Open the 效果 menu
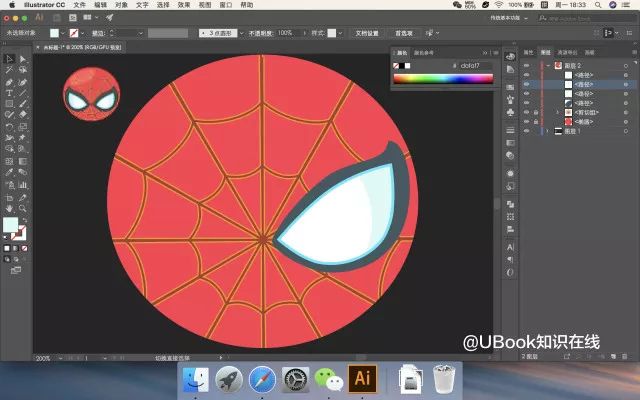 click(x=184, y=5)
